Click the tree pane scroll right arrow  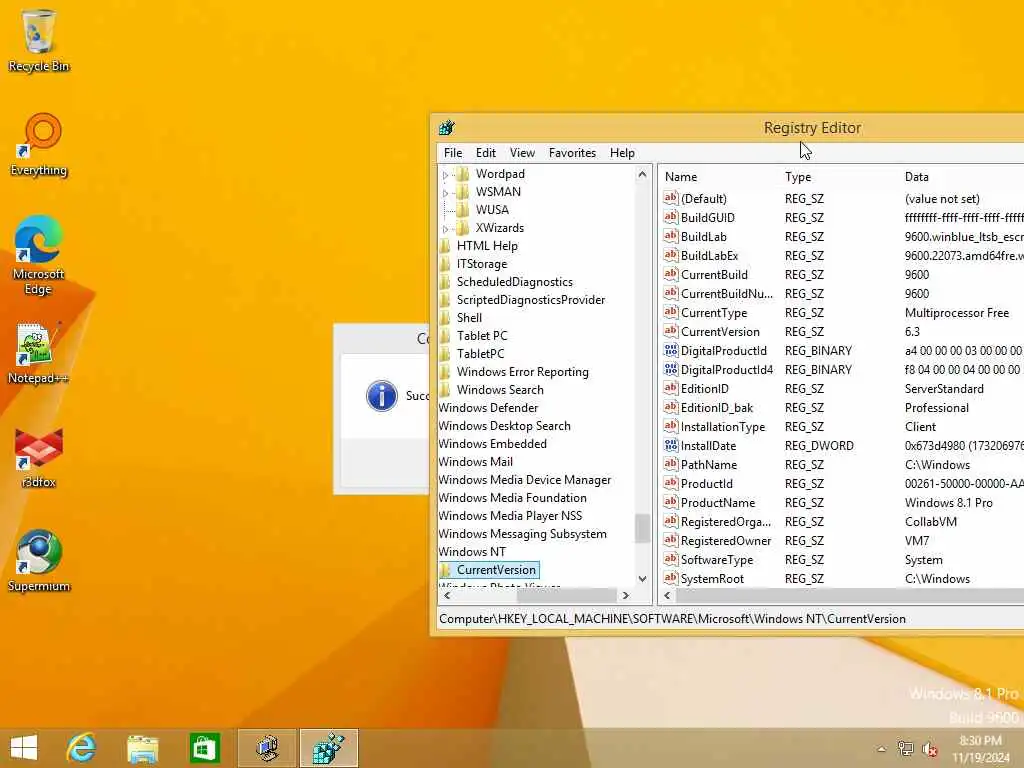tap(626, 596)
